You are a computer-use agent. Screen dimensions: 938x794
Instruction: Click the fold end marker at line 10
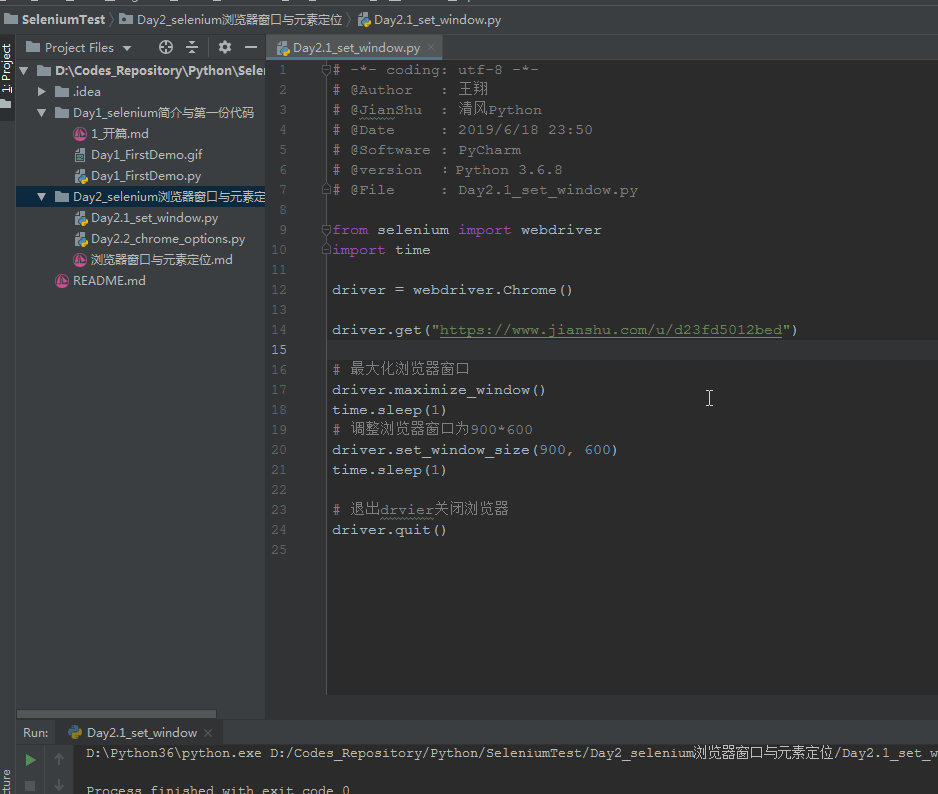(326, 250)
